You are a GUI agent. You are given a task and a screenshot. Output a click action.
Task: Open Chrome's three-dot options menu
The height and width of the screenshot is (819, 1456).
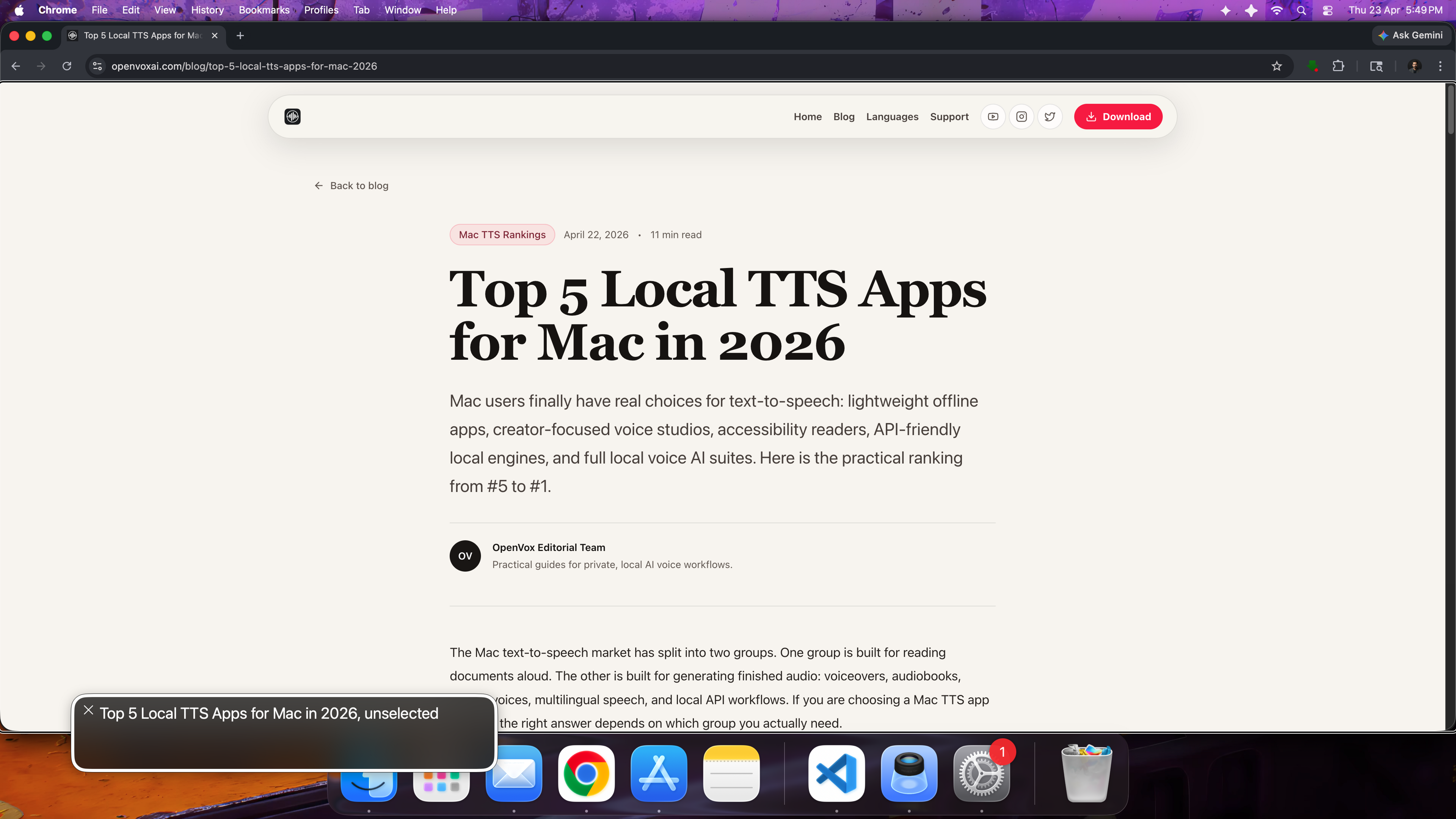(1441, 66)
